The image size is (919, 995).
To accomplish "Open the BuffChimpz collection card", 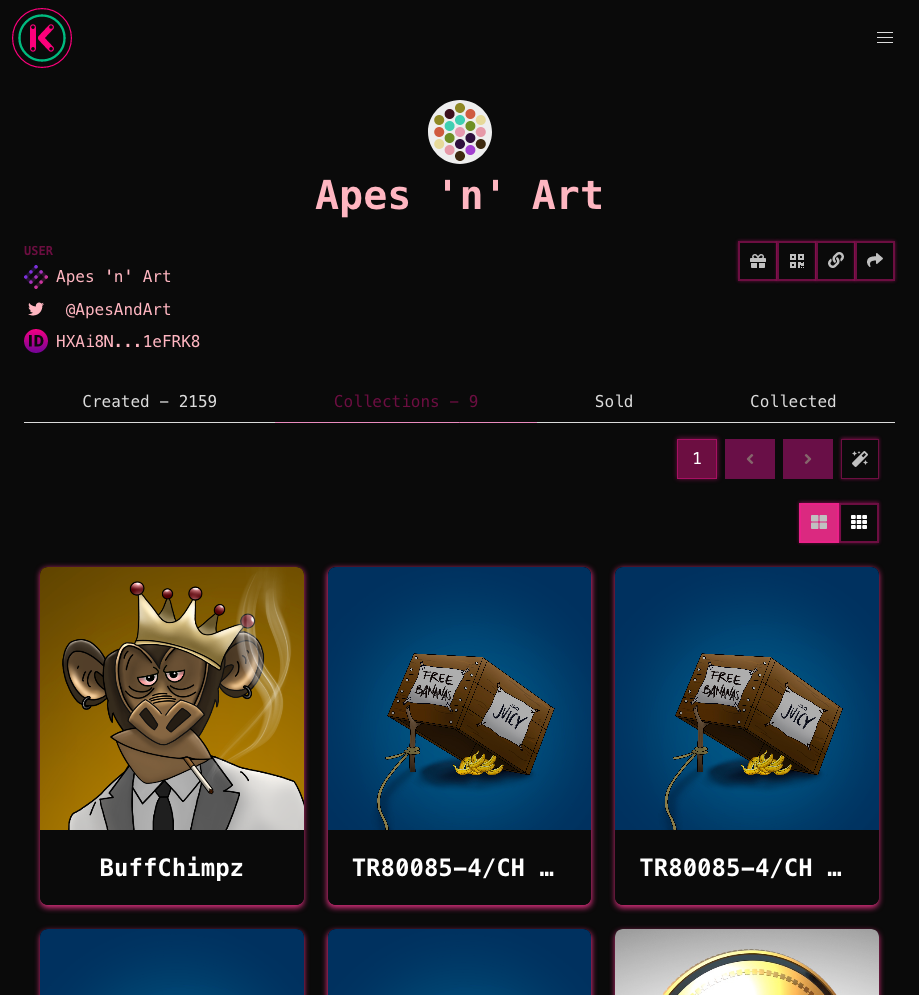I will coord(172,736).
